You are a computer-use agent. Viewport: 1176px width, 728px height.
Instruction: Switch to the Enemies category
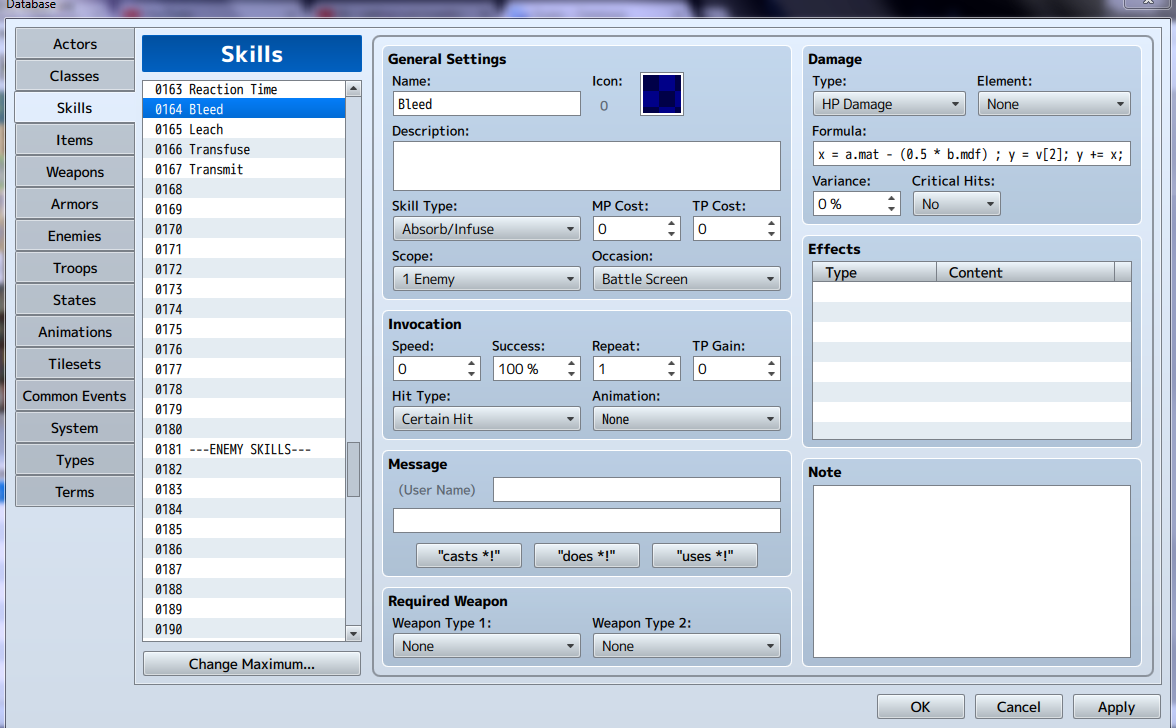(74, 235)
